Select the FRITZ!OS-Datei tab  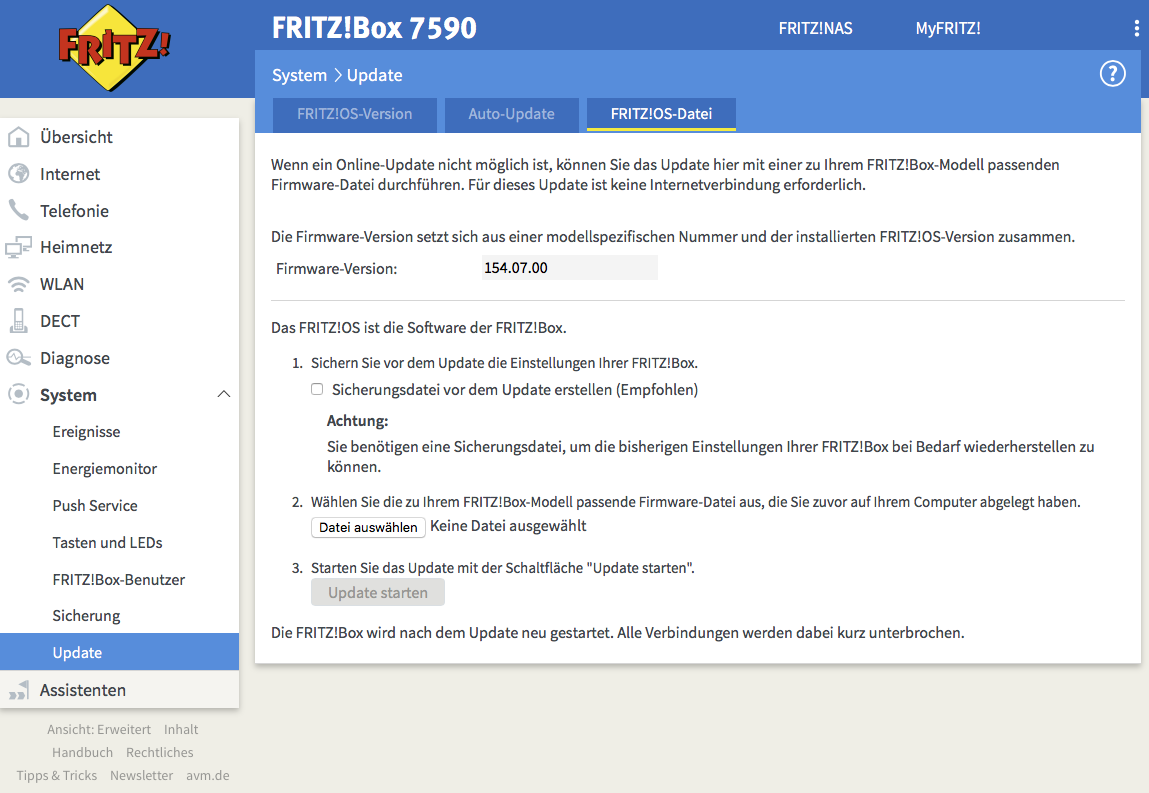pos(662,114)
